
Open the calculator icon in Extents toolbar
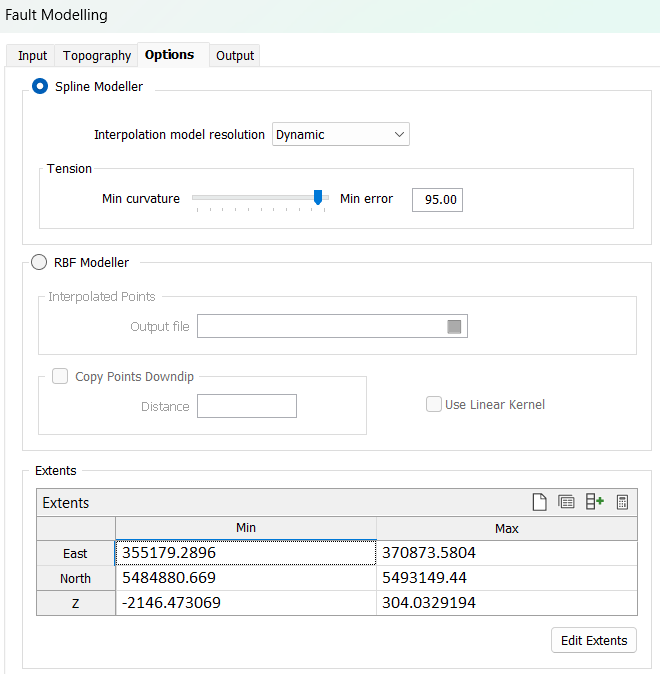(622, 502)
